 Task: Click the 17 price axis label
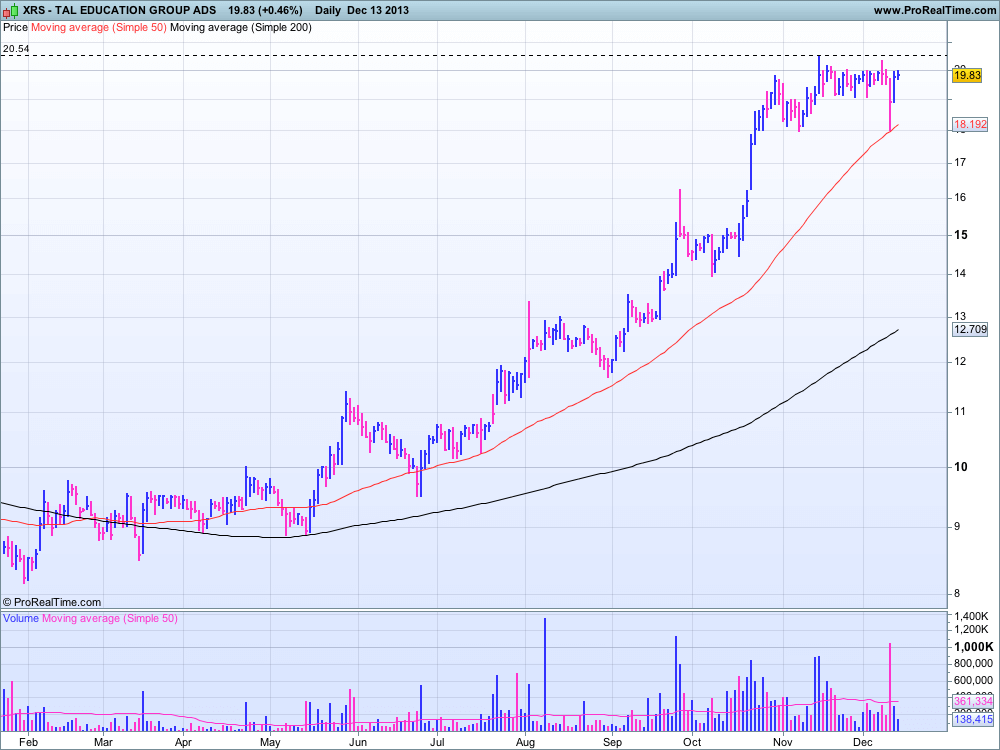960,163
